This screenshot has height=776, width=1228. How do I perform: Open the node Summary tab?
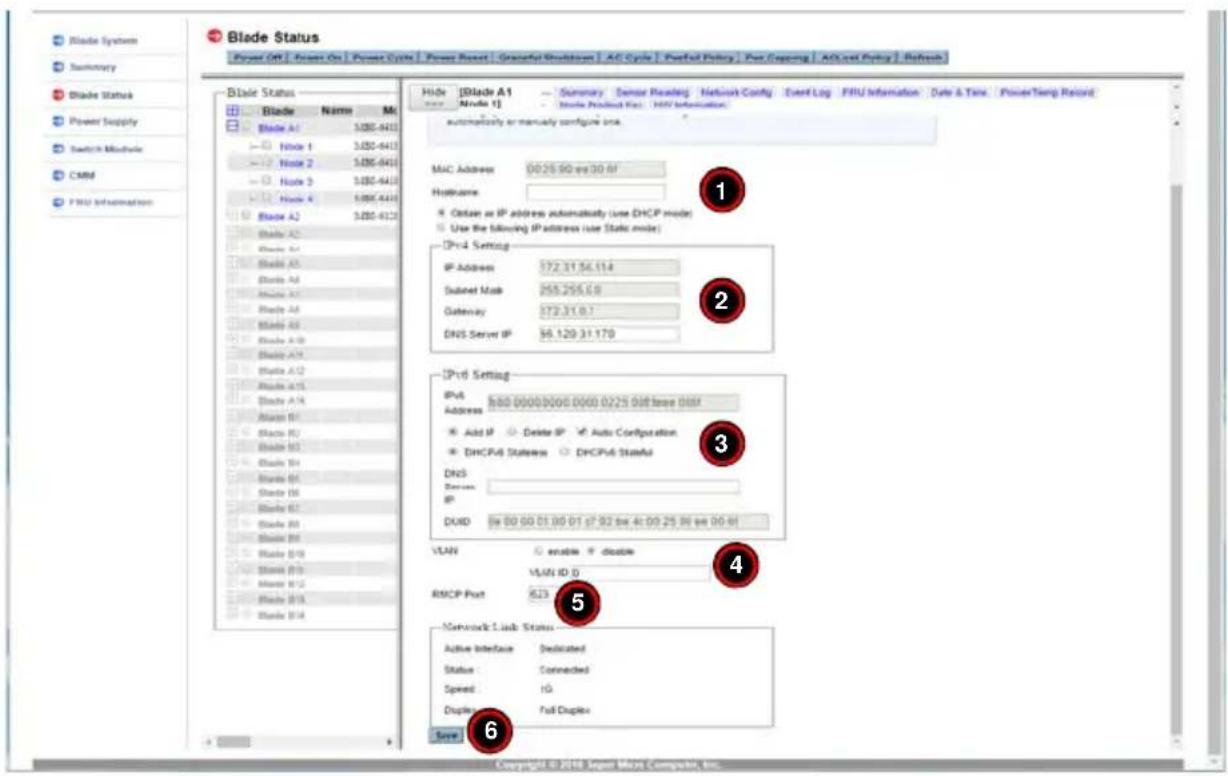[580, 92]
